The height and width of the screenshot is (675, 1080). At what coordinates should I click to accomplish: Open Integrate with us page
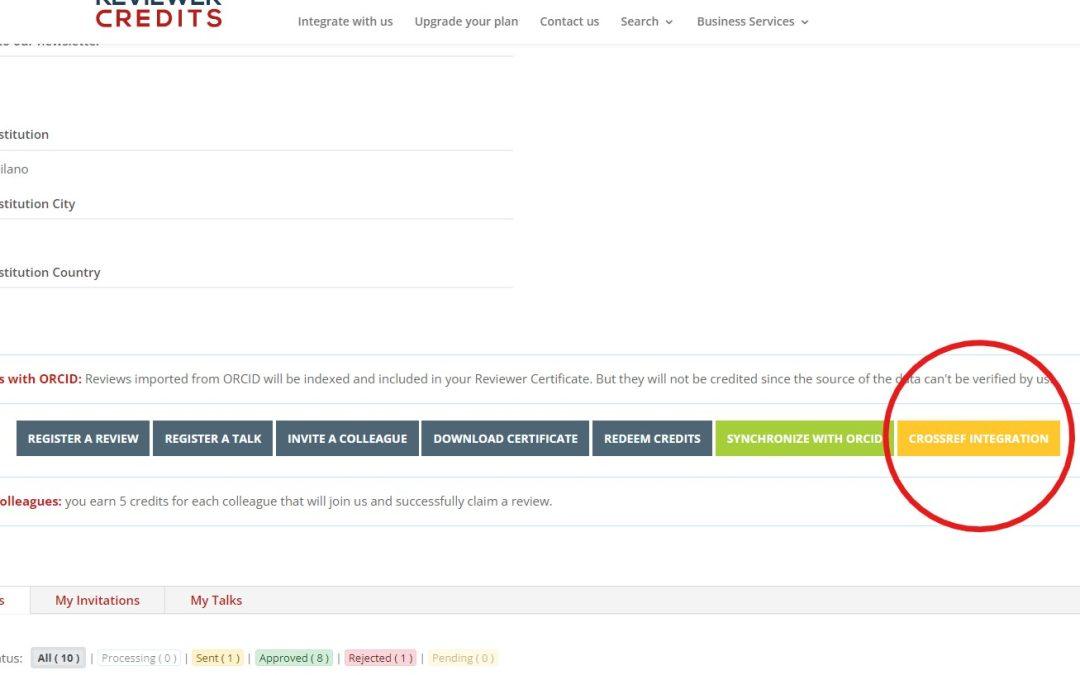(x=345, y=21)
